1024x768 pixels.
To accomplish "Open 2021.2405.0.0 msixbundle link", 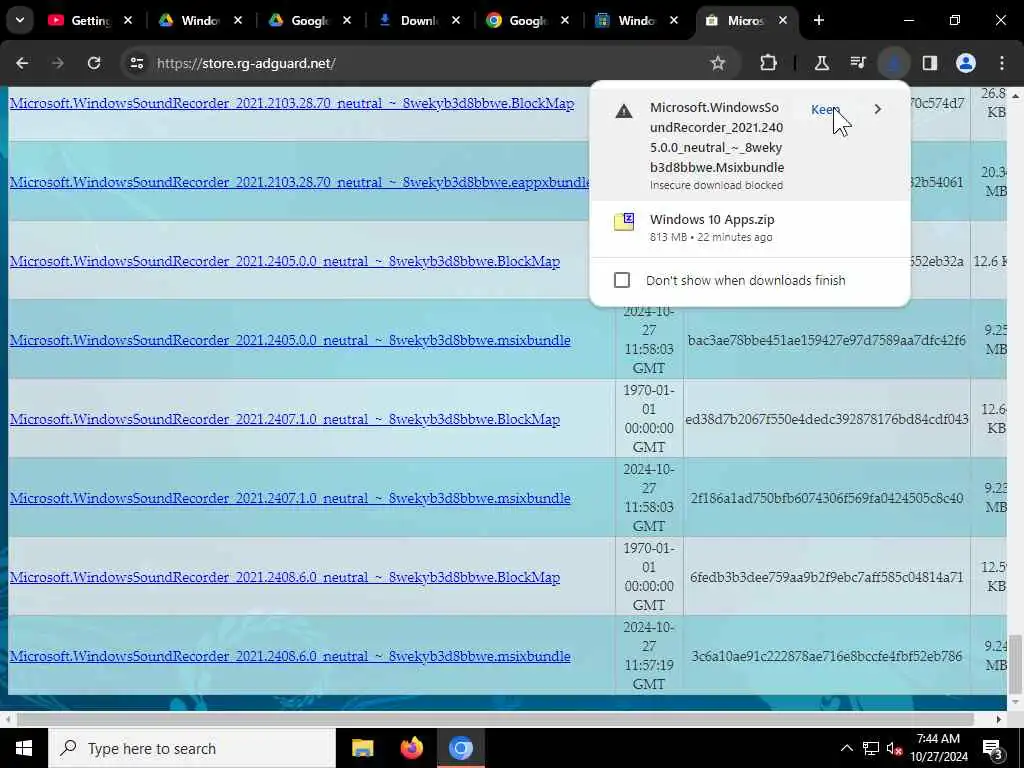I will point(290,340).
